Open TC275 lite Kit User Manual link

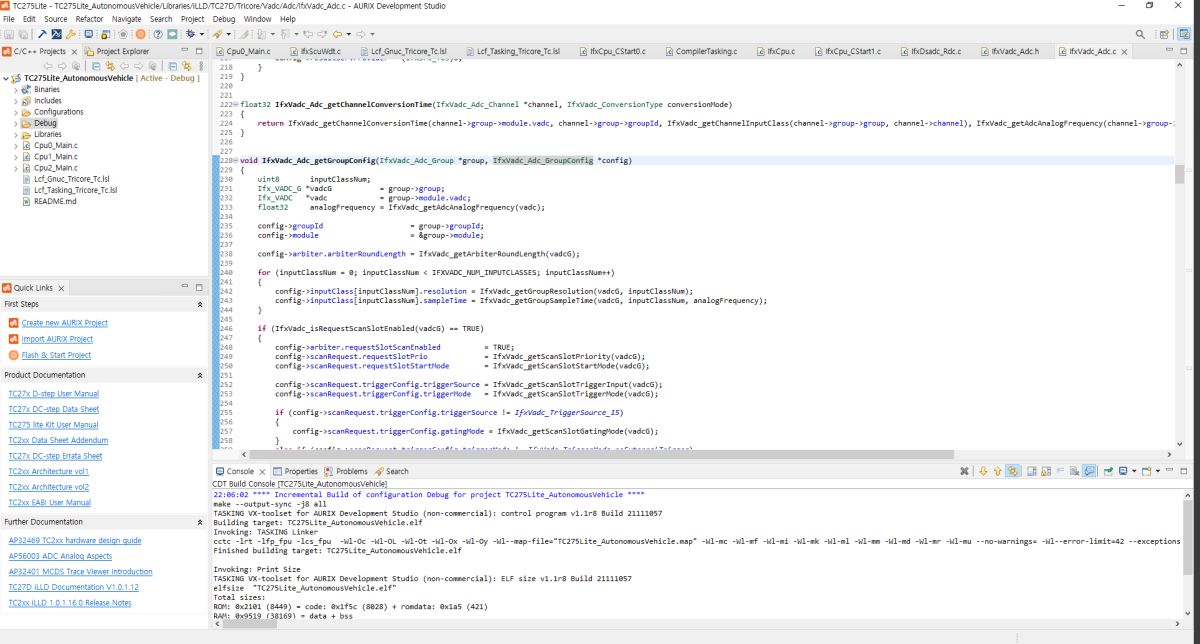53,425
